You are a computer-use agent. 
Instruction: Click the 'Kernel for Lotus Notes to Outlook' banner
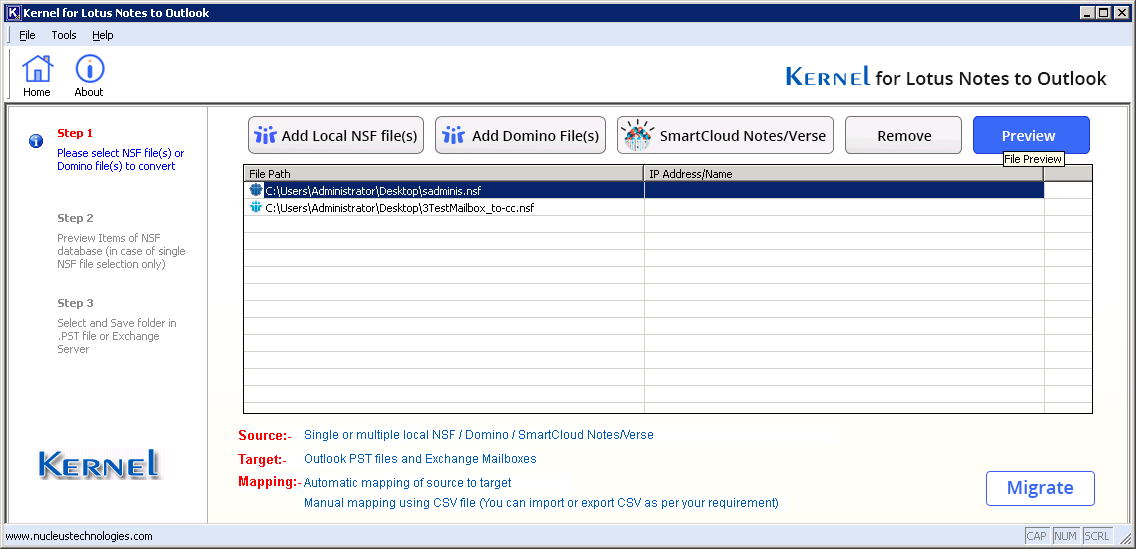946,77
